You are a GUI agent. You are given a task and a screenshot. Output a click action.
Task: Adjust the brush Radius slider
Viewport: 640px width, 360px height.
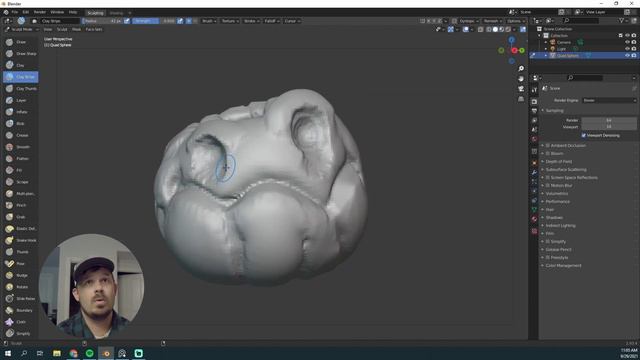point(102,21)
